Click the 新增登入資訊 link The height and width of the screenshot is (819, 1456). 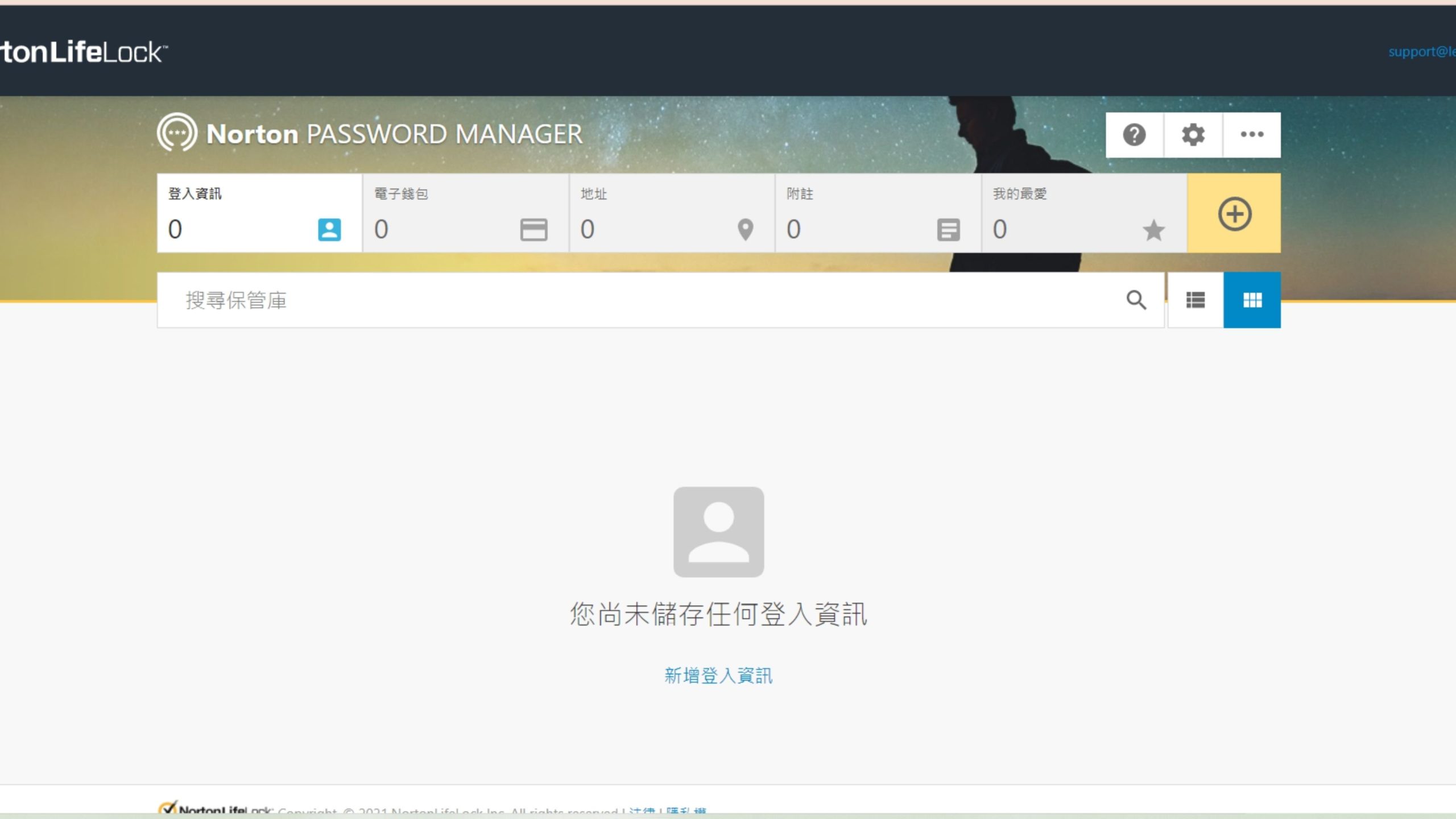coord(718,676)
